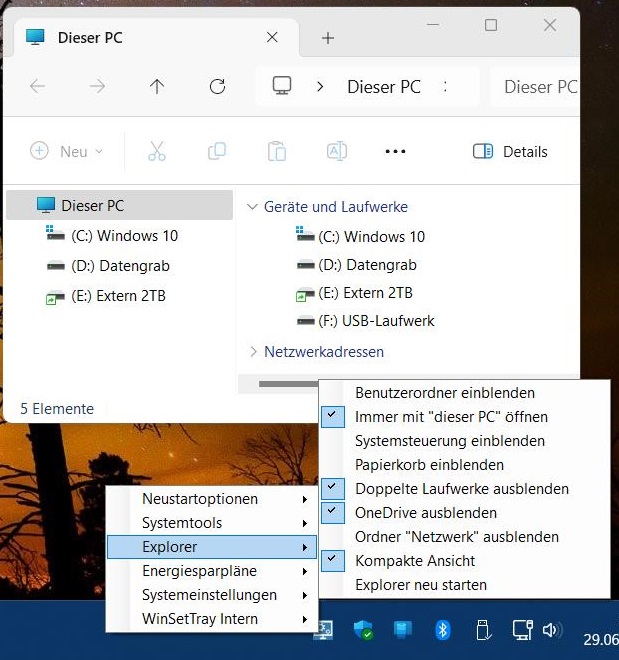Image resolution: width=619 pixels, height=660 pixels.
Task: Select (E:) Extern 2TB drive in main list
Action: 354,293
